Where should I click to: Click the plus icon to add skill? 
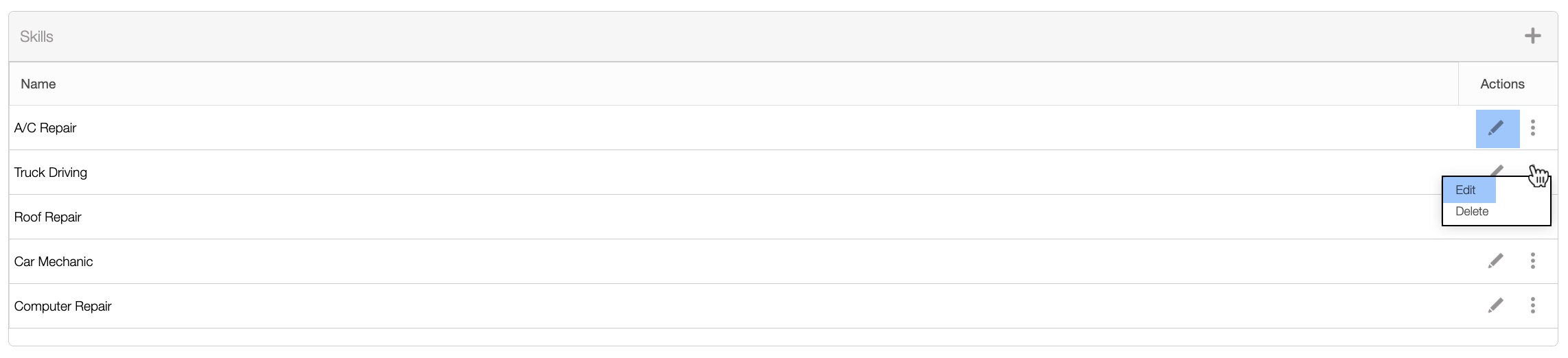(1532, 36)
